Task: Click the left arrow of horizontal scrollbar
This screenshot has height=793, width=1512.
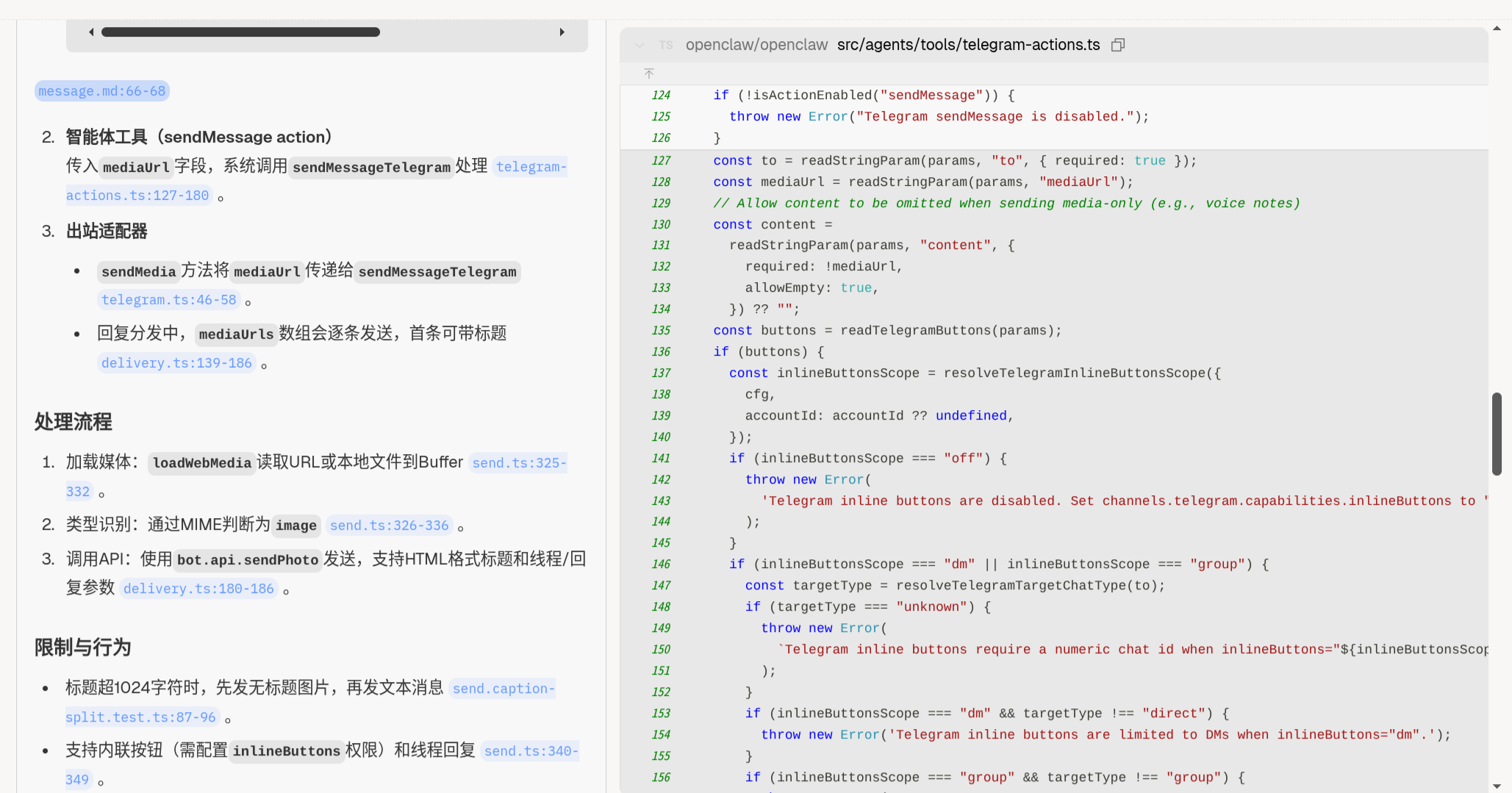Action: tap(91, 32)
